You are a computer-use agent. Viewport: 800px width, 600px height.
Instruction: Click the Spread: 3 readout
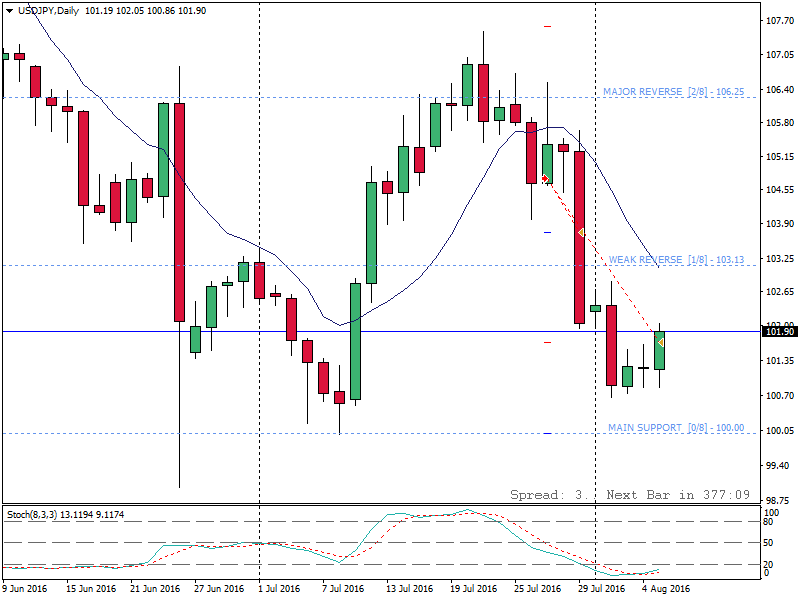coord(549,495)
